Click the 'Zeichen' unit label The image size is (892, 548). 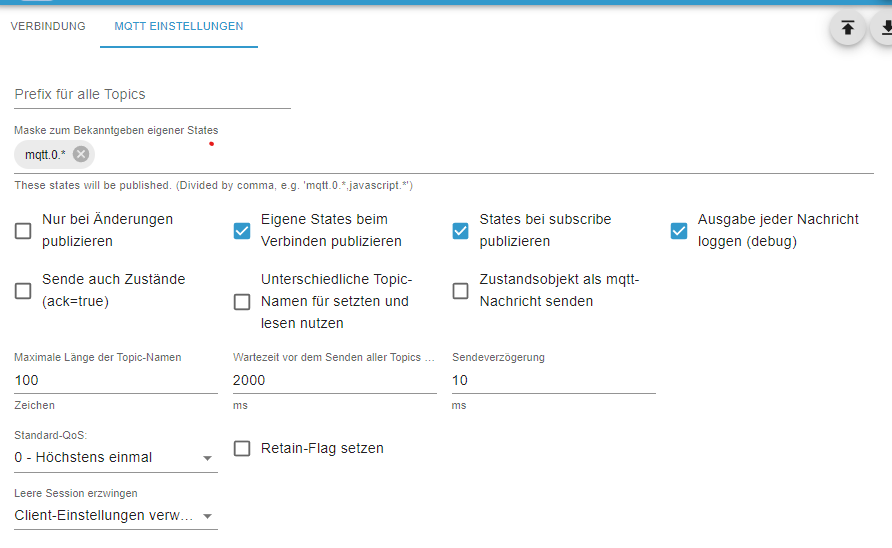35,405
